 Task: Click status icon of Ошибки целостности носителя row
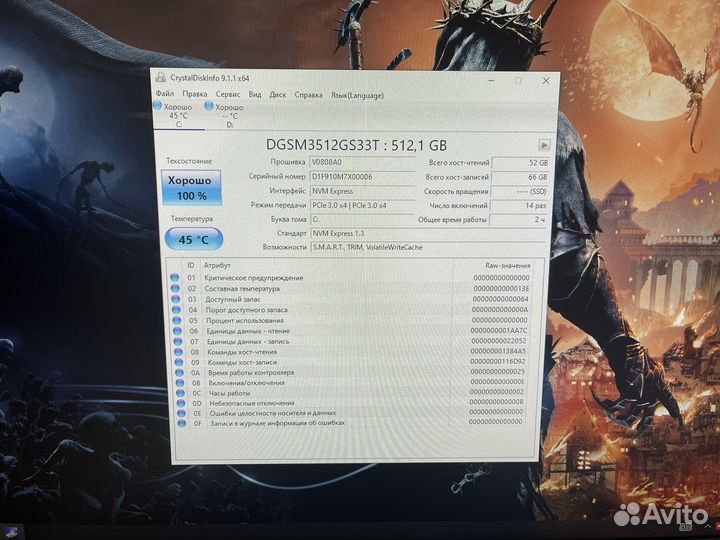pyautogui.click(x=181, y=413)
